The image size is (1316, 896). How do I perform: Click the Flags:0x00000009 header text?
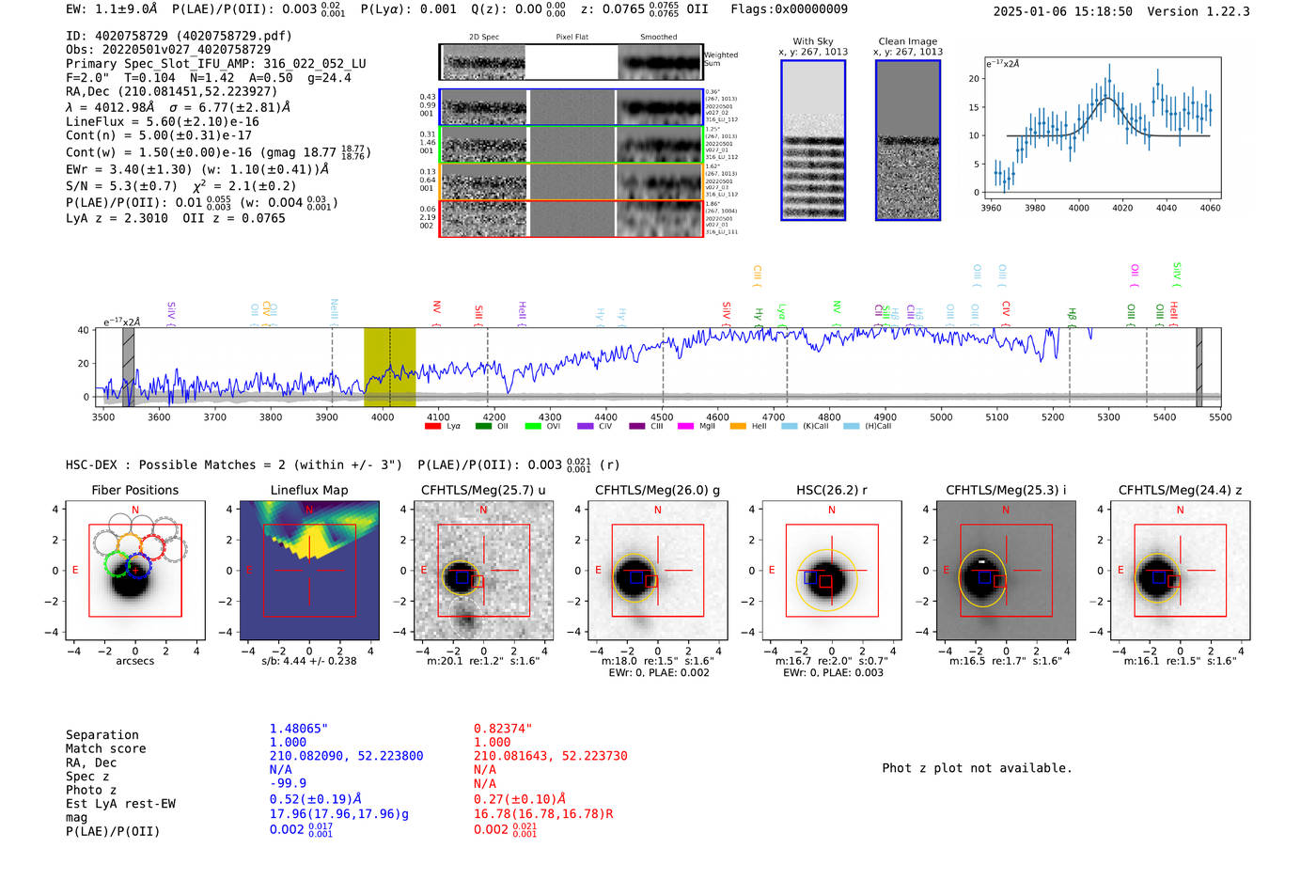tap(789, 9)
